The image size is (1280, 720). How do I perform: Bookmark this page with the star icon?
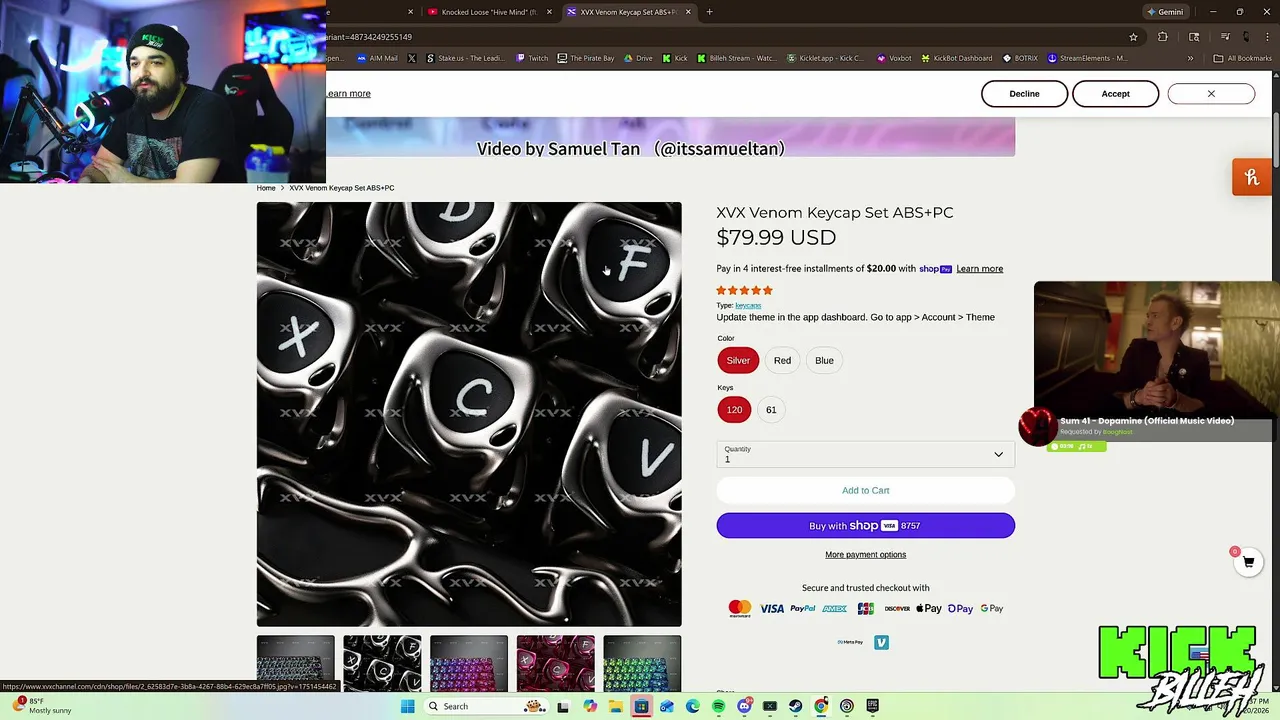tap(1133, 37)
